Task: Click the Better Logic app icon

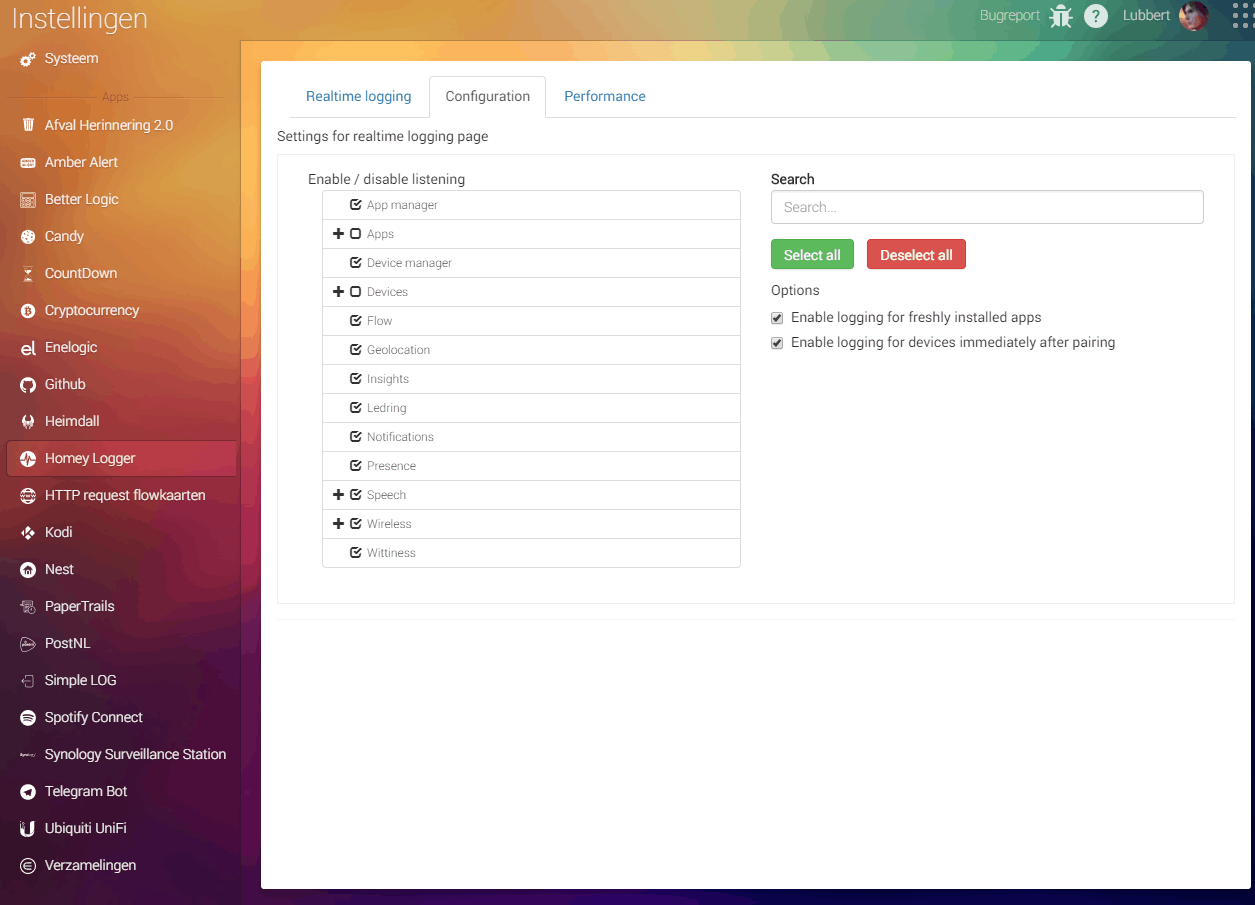Action: click(x=28, y=199)
